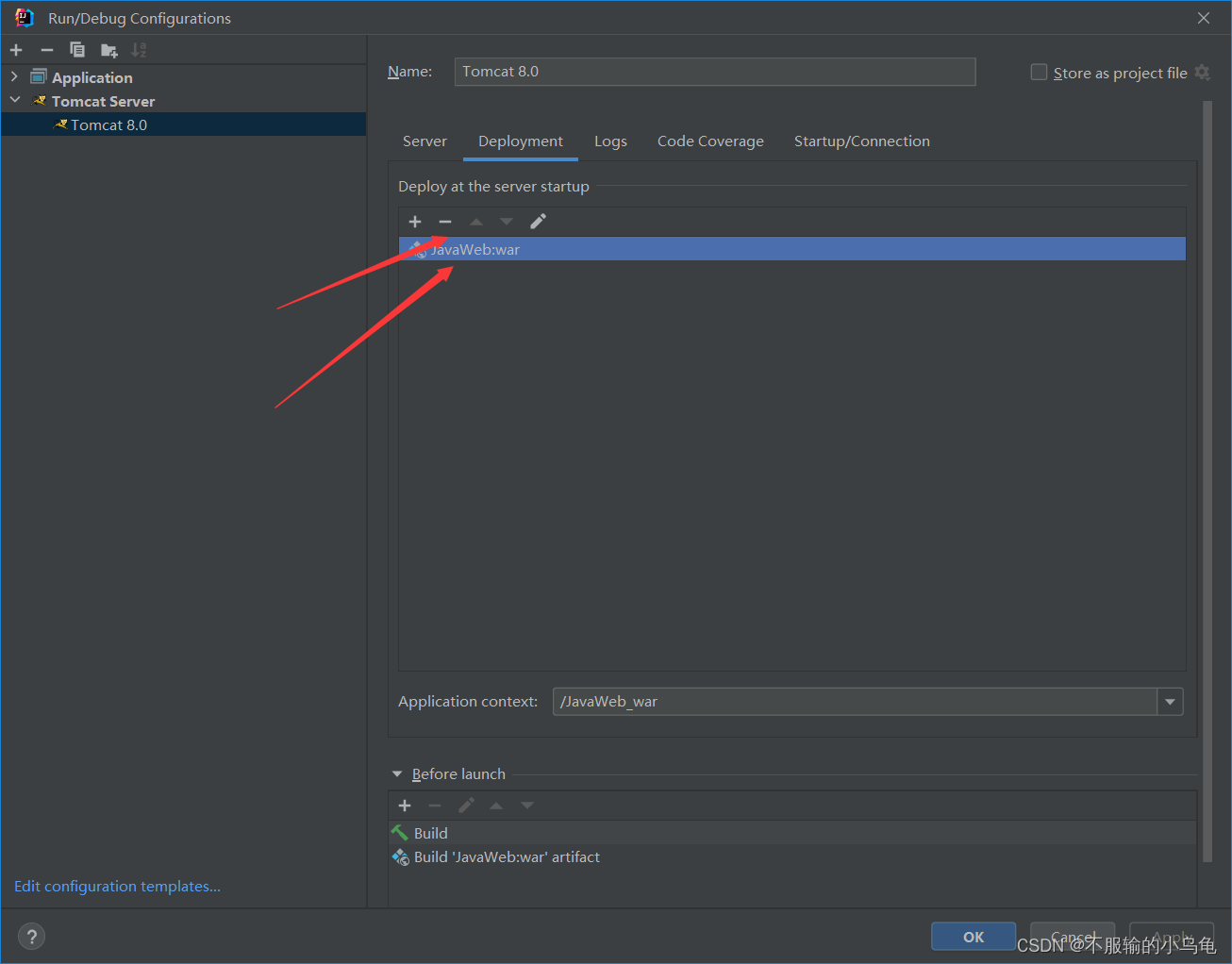Click the Copy Configuration icon
1232x964 pixels.
77,49
